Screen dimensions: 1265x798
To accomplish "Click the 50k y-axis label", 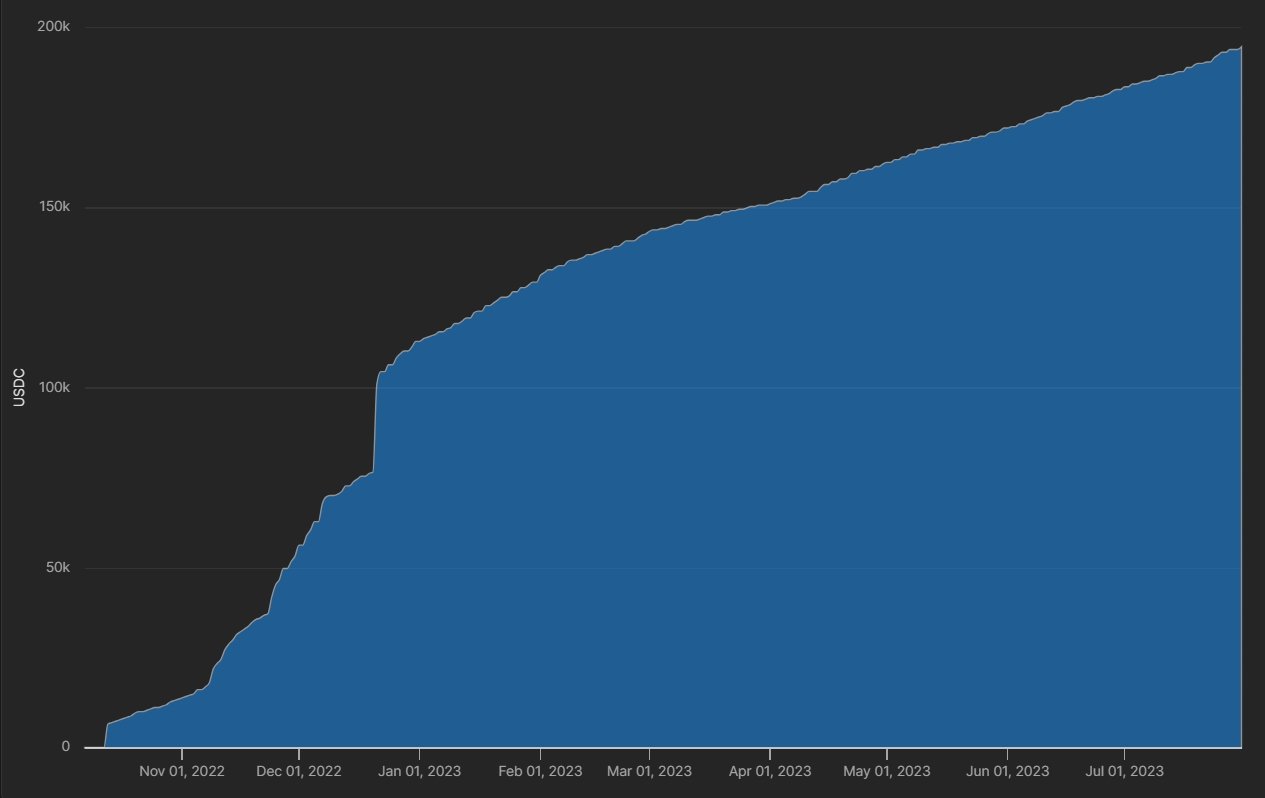I will 56,567.
